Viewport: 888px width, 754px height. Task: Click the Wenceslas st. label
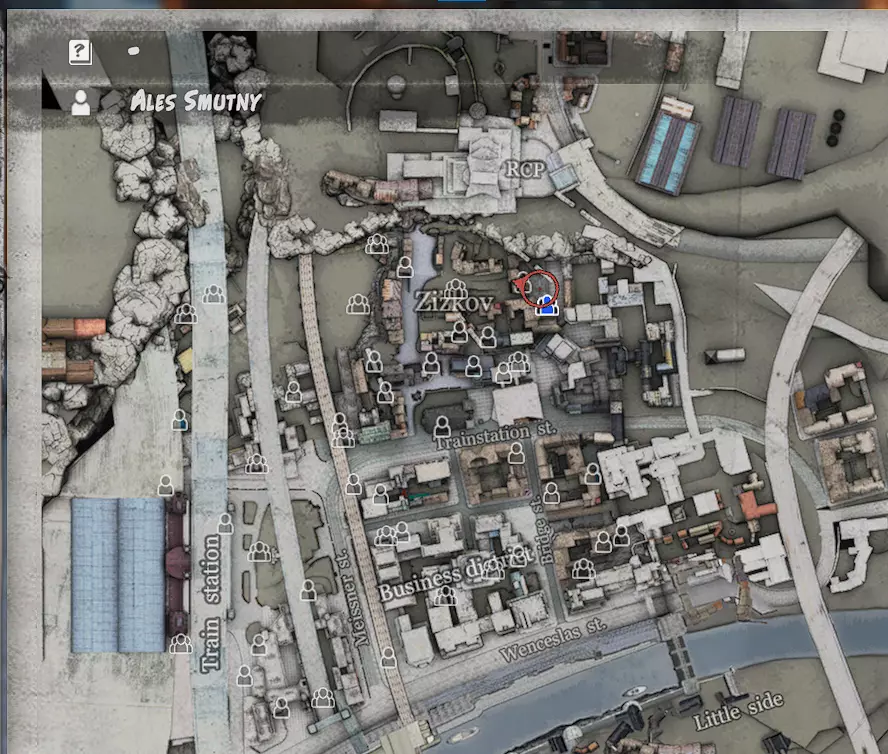553,640
